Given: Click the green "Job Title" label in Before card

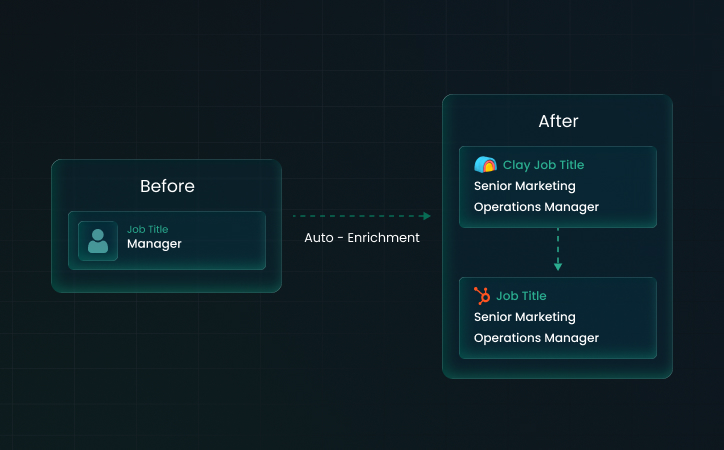Looking at the screenshot, I should [x=148, y=229].
